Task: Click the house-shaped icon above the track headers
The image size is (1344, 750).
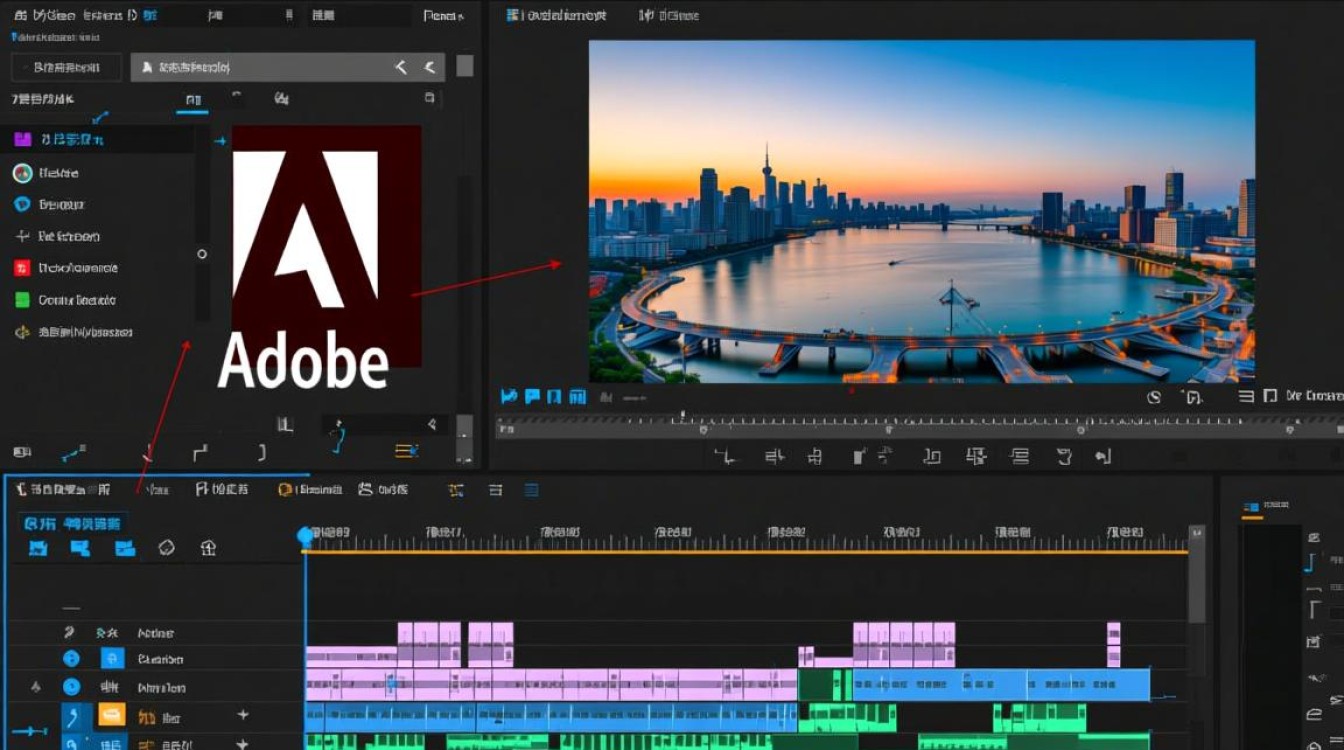Action: point(208,548)
